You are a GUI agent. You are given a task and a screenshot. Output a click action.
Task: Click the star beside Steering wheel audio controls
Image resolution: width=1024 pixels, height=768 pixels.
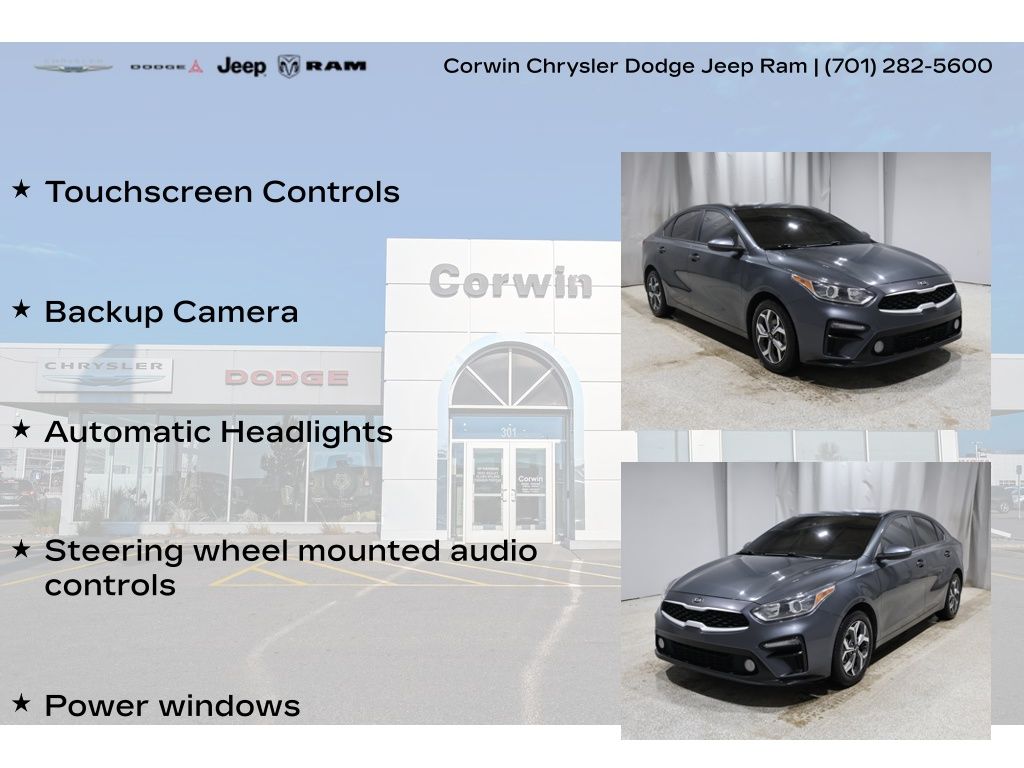[x=21, y=548]
